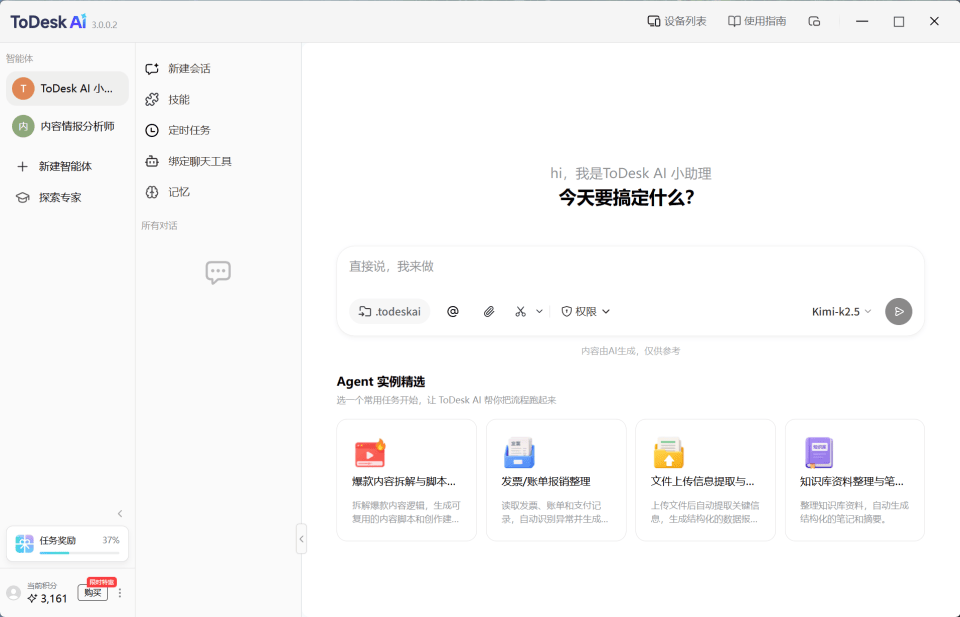This screenshot has height=617, width=960.
Task: Open the 文件上传信息提取与 example card
Action: [x=705, y=480]
